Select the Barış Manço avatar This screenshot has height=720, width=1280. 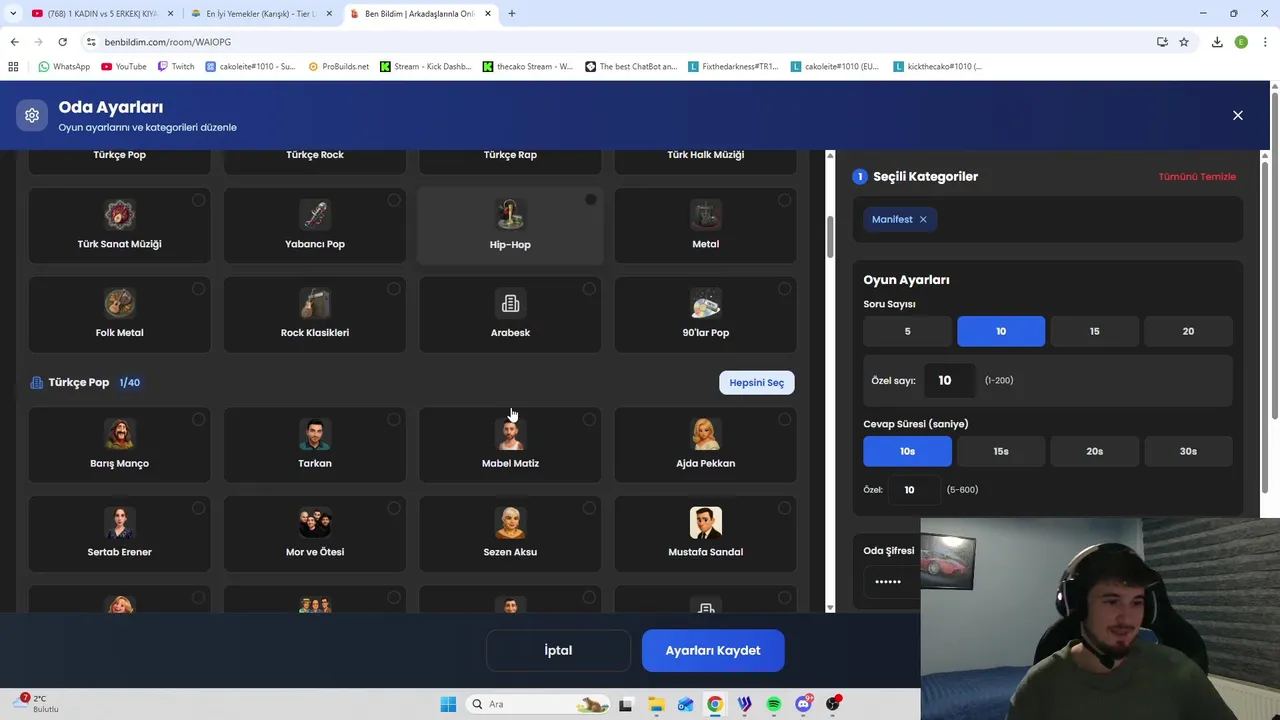[x=119, y=433]
